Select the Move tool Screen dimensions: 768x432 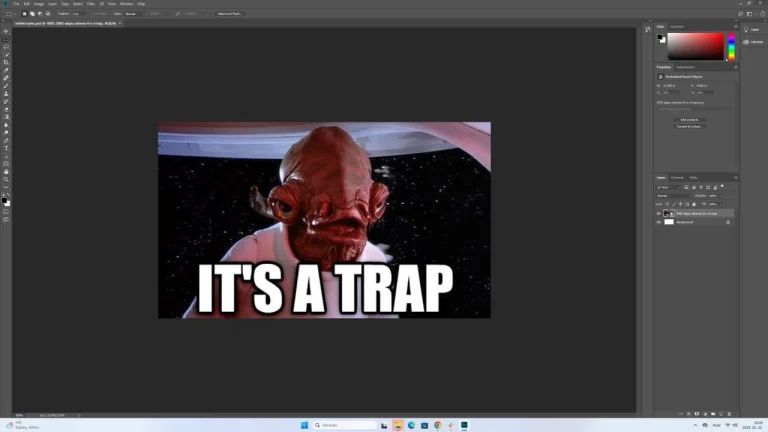coord(6,31)
